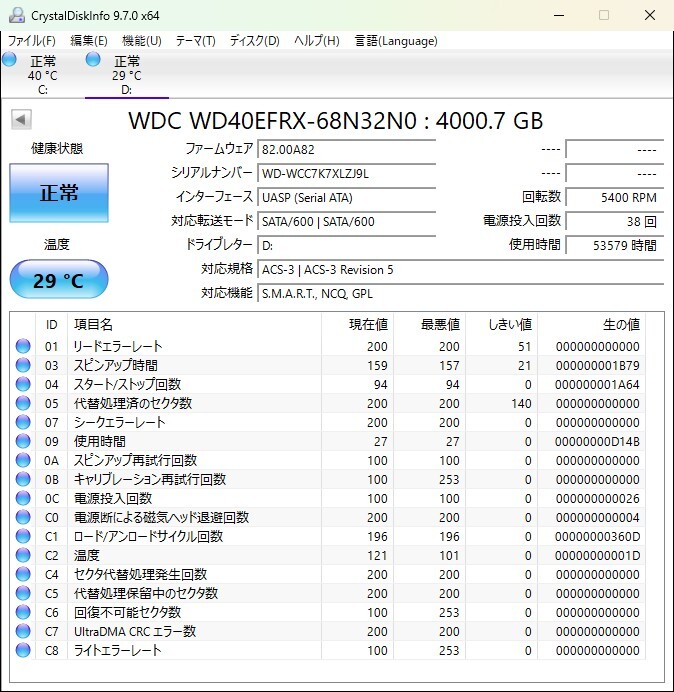The image size is (674, 692).
Task: Click the drive letter field D:
Action: [x=346, y=245]
